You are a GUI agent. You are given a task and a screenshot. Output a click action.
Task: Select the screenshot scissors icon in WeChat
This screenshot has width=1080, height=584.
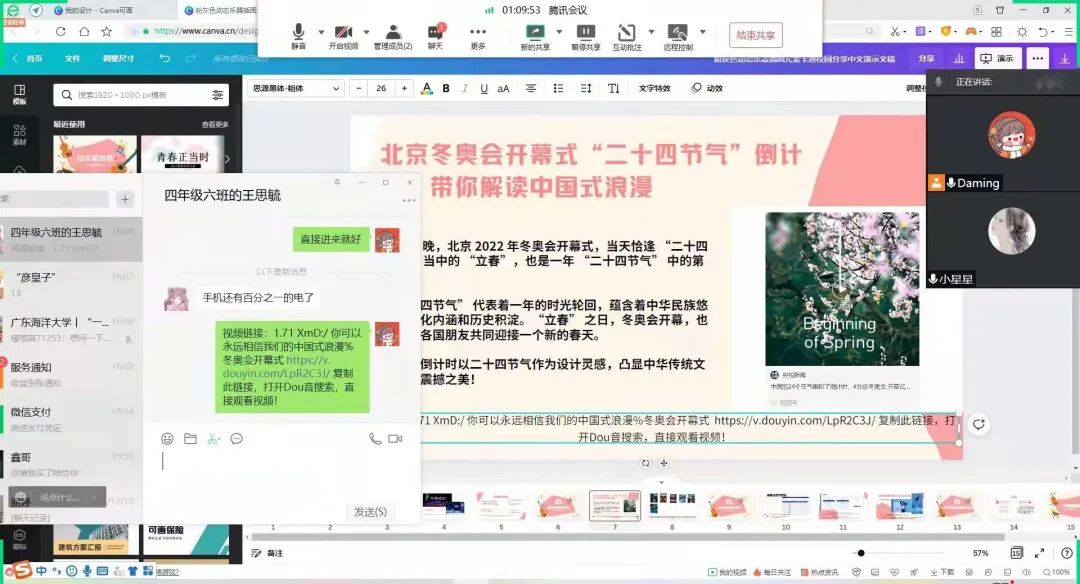(x=212, y=438)
